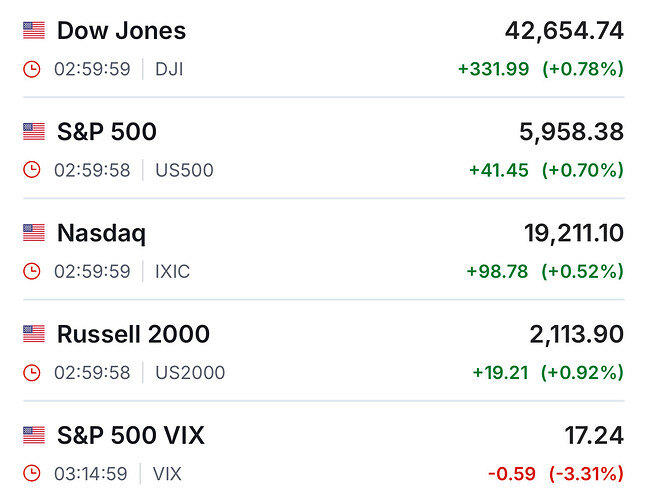The width and height of the screenshot is (649, 500).
Task: Click the Dow Jones price 42,654.74
Action: [564, 31]
